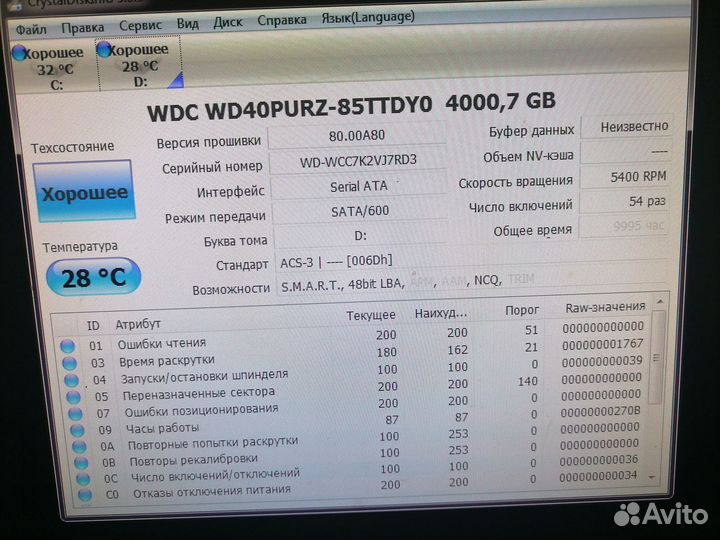Image resolution: width=720 pixels, height=540 pixels.
Task: Click status icon for attribute 05 Переназначенные сектора
Action: [x=73, y=397]
